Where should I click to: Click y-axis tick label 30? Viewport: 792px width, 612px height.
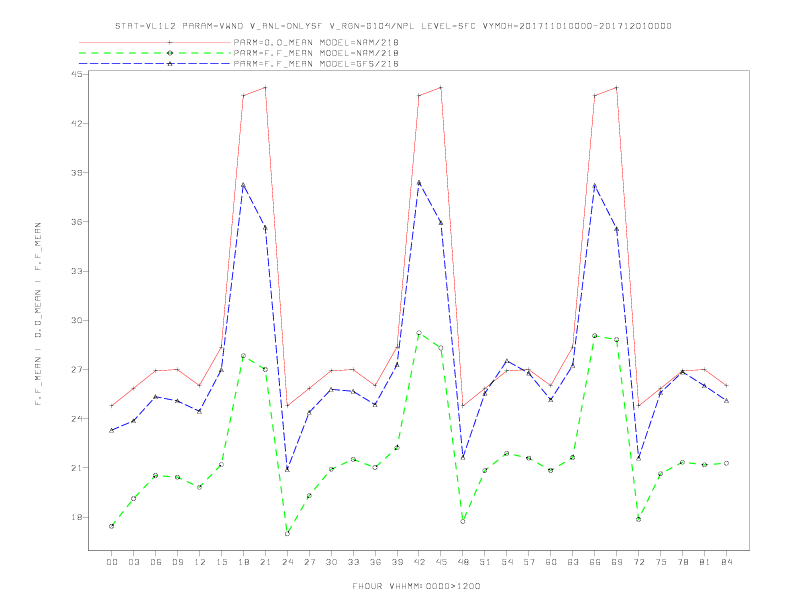click(77, 320)
